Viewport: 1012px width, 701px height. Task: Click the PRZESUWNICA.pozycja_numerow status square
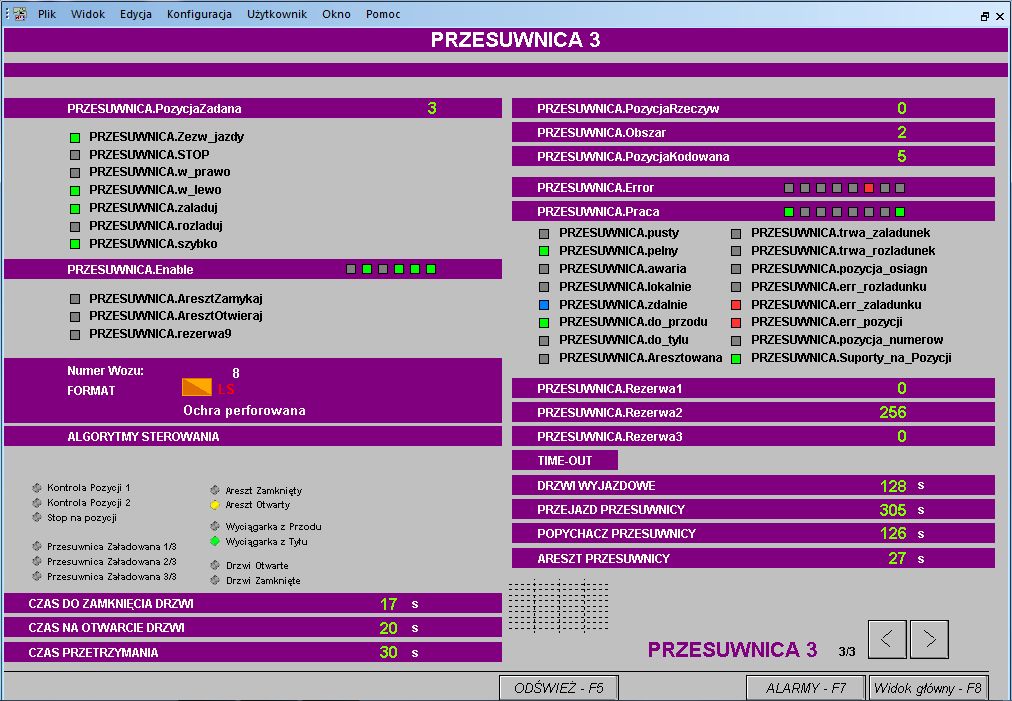736,340
